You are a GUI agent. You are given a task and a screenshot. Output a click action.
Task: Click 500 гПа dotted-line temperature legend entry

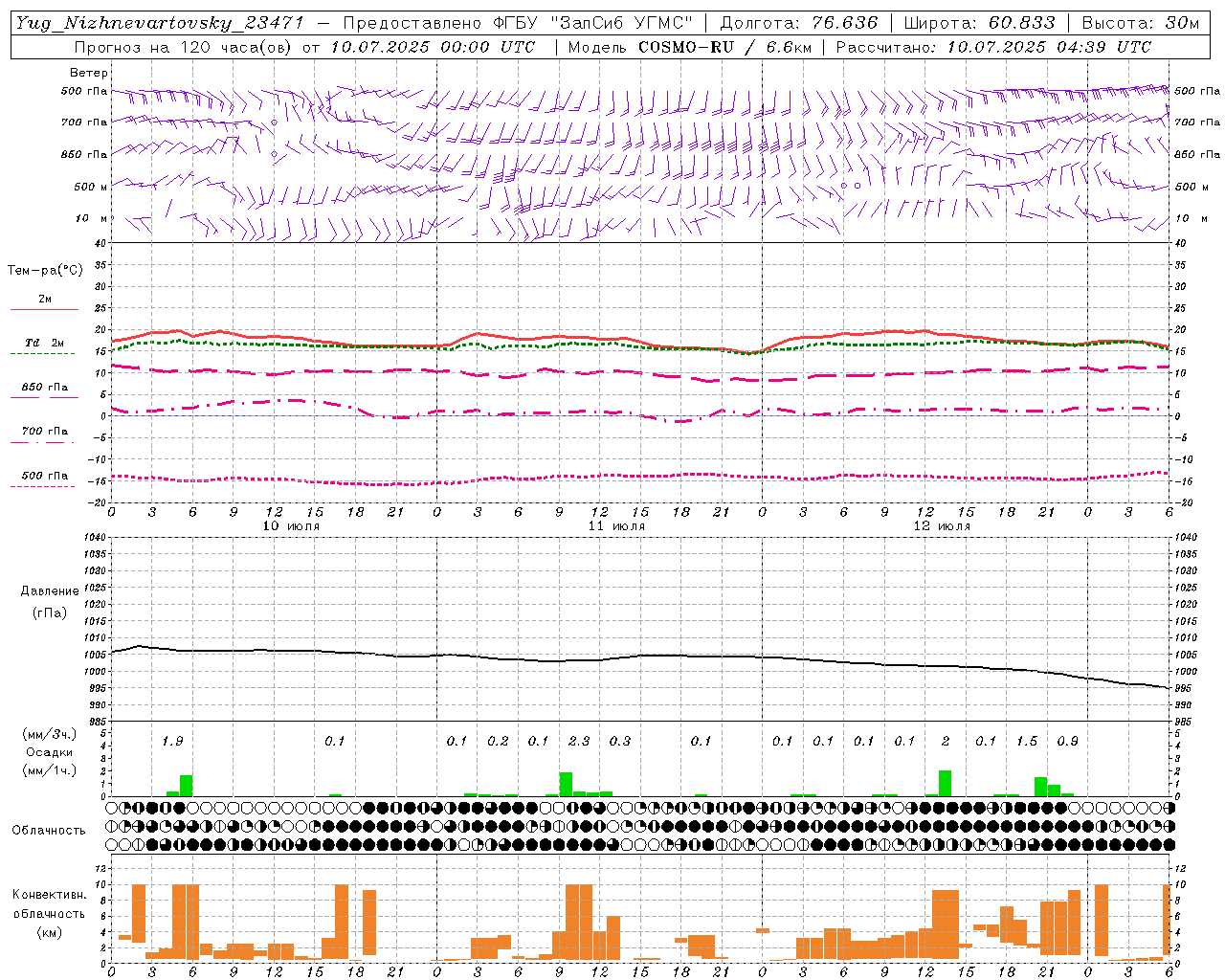[x=44, y=477]
